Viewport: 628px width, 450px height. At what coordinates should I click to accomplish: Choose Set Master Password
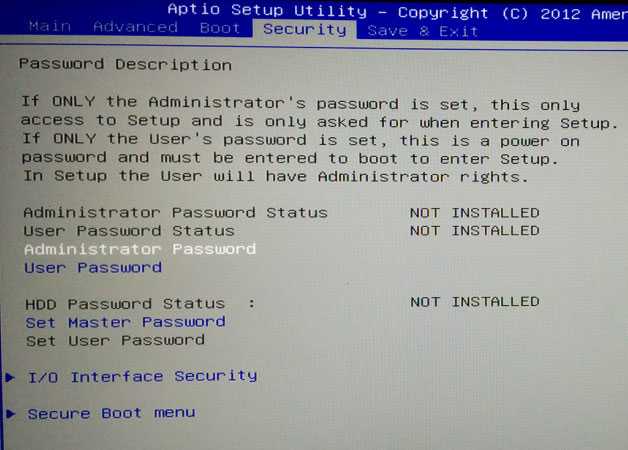125,322
